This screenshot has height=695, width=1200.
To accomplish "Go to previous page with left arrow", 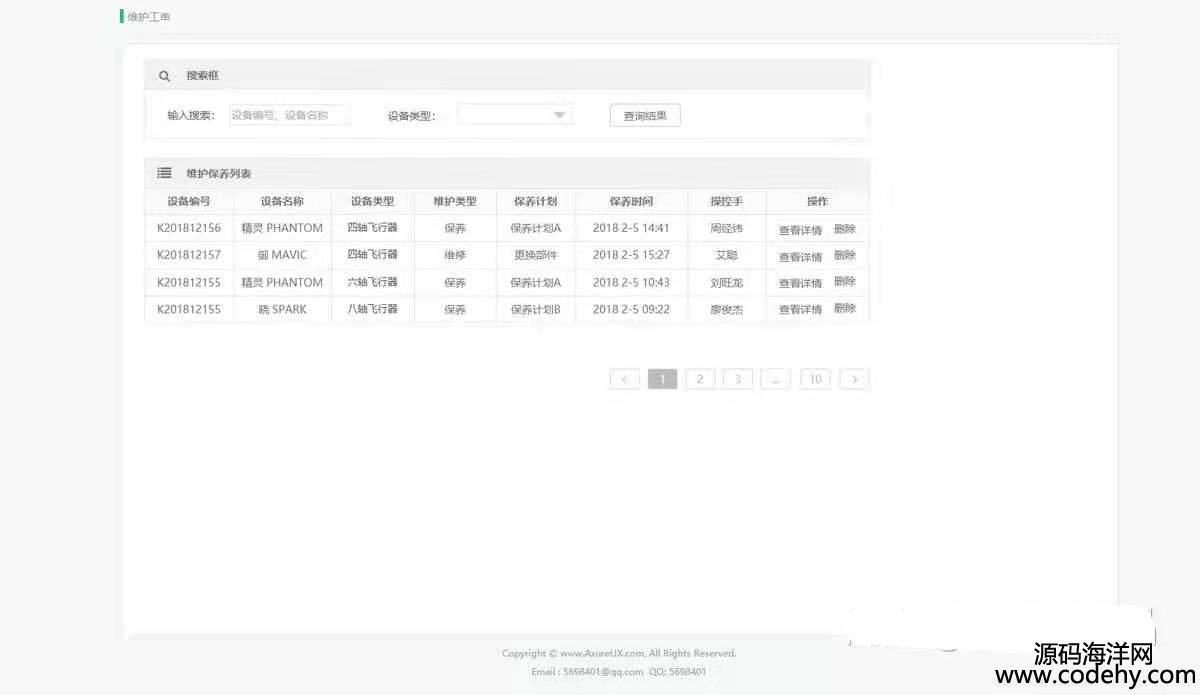I will pyautogui.click(x=624, y=379).
